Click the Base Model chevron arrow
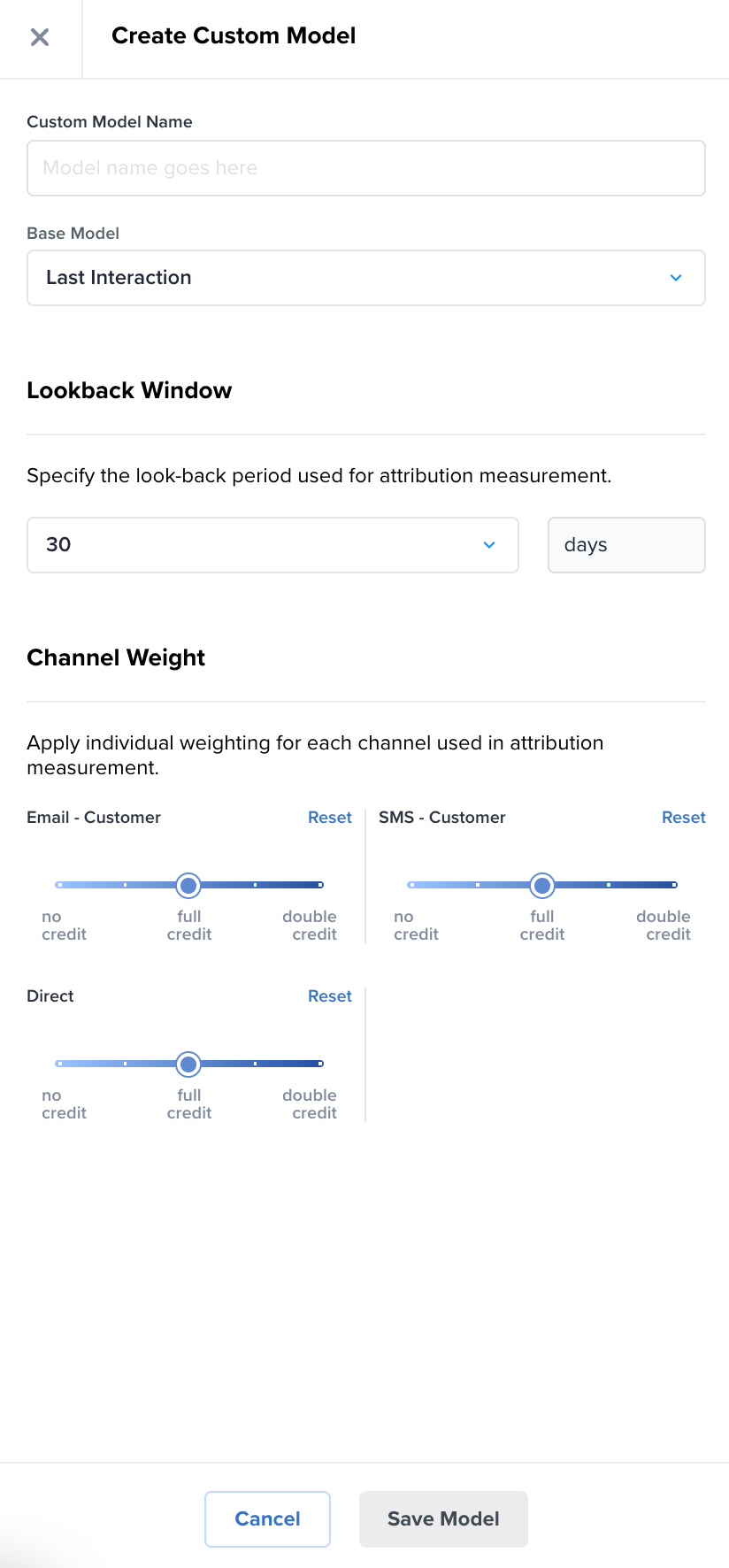This screenshot has height=1568, width=729. pyautogui.click(x=676, y=278)
